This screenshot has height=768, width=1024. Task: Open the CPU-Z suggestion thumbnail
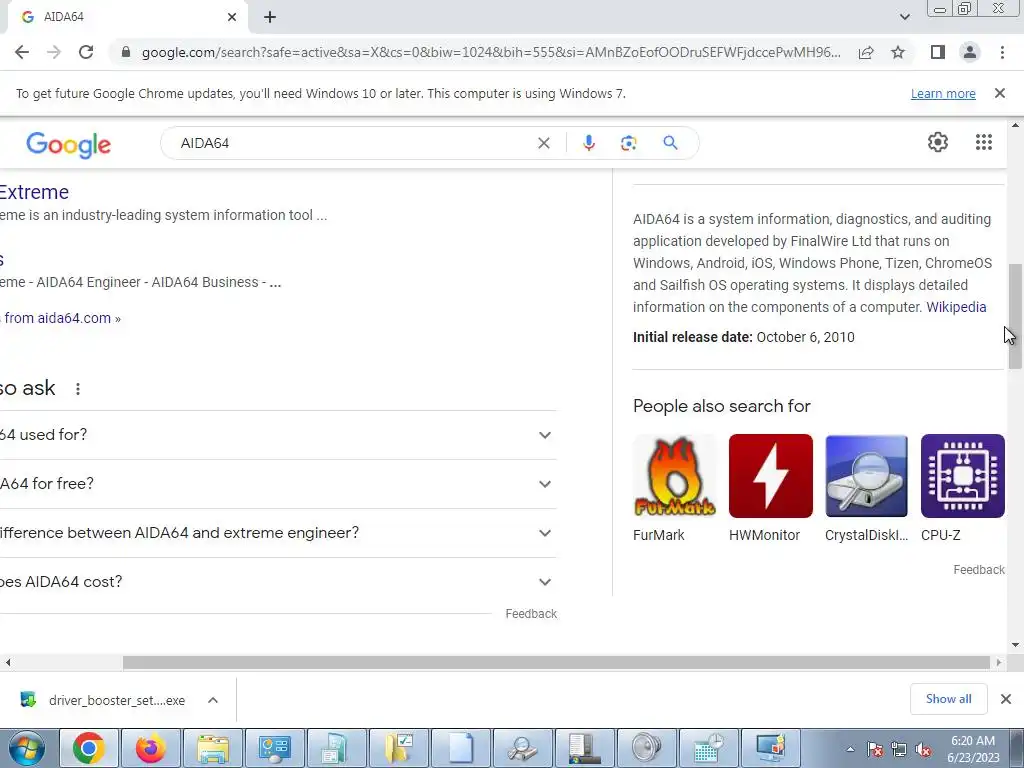pyautogui.click(x=963, y=476)
